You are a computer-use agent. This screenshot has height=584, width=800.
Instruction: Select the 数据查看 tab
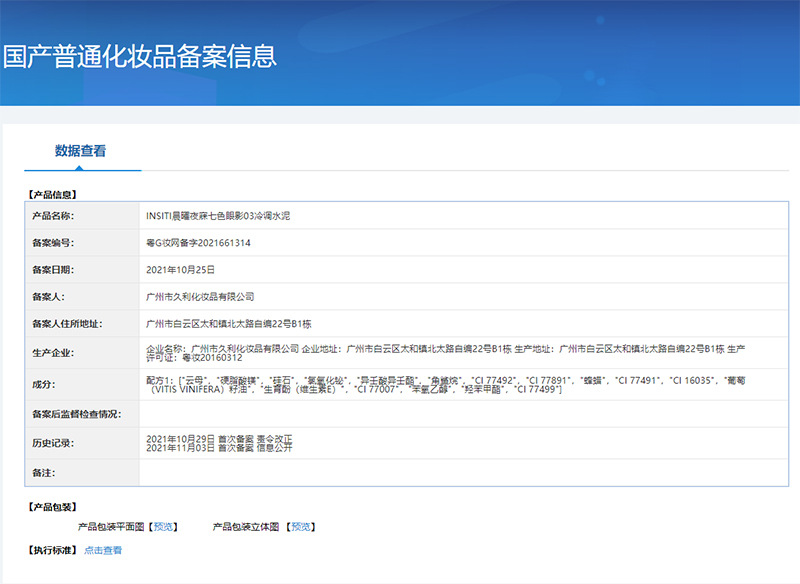tap(81, 151)
